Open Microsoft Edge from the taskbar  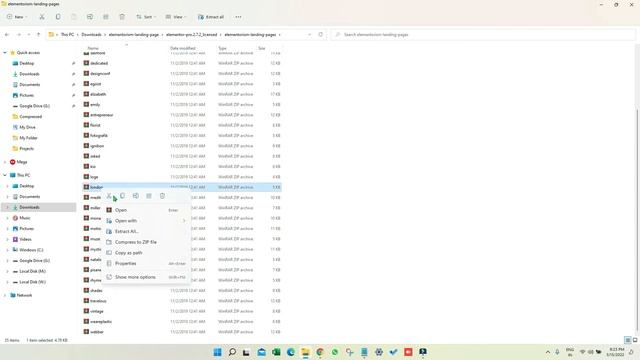point(291,352)
